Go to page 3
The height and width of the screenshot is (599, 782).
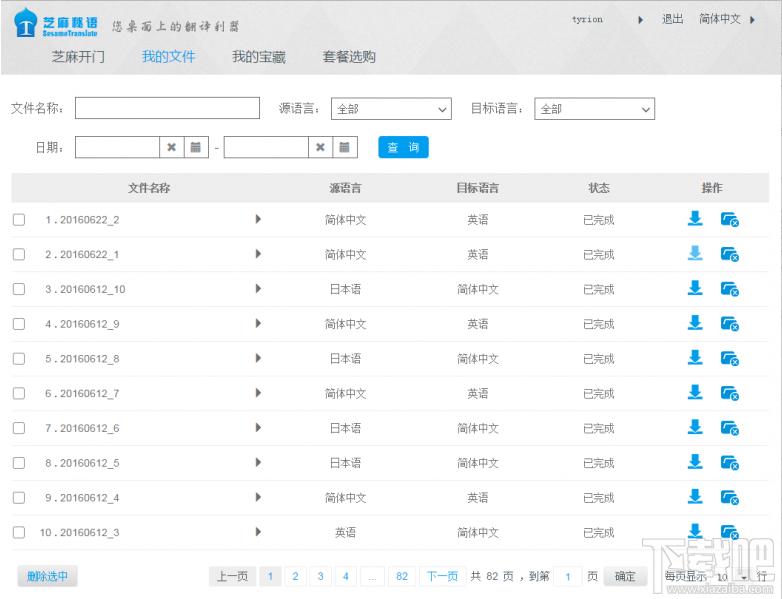pyautogui.click(x=320, y=577)
